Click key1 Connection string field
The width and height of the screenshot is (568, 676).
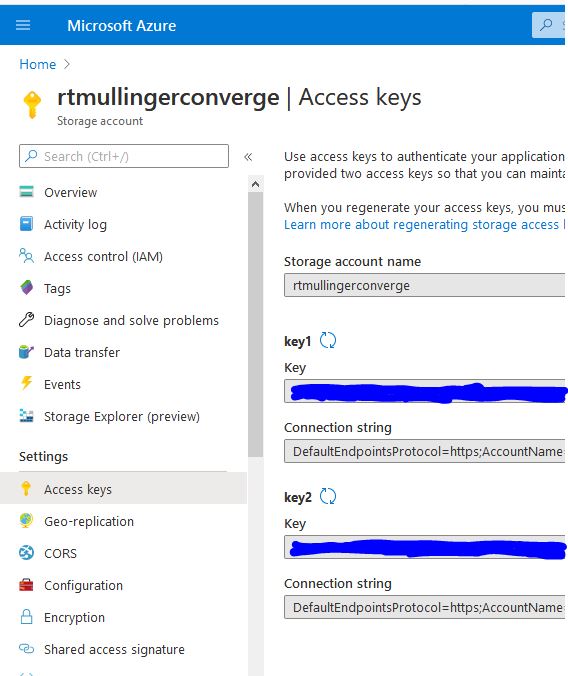[x=424, y=451]
